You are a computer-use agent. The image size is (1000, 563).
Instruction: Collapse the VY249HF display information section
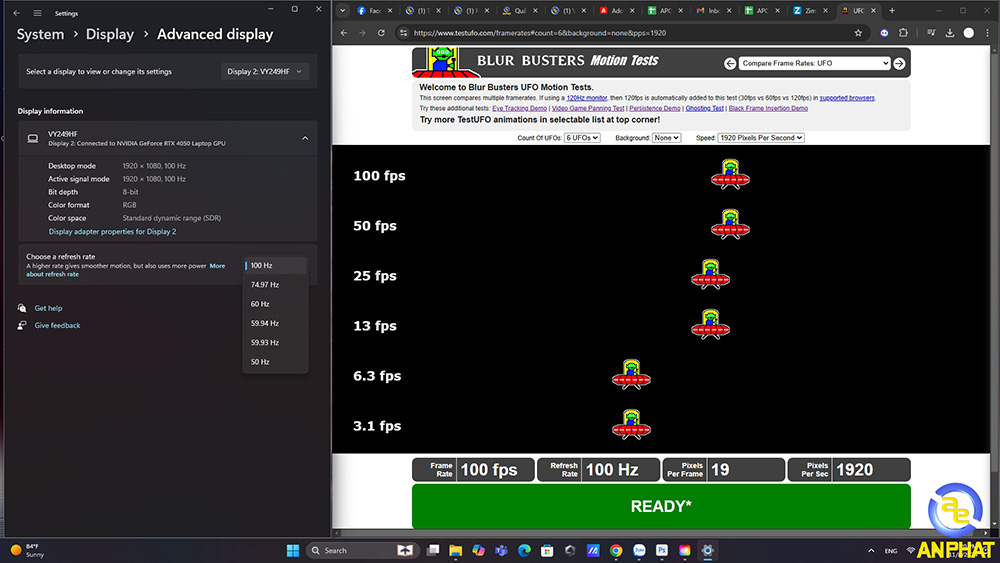[305, 138]
